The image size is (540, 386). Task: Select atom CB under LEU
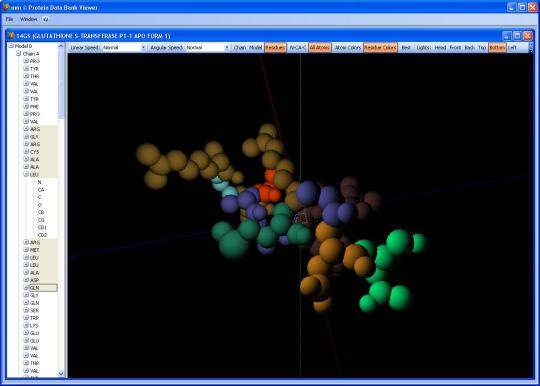click(41, 212)
